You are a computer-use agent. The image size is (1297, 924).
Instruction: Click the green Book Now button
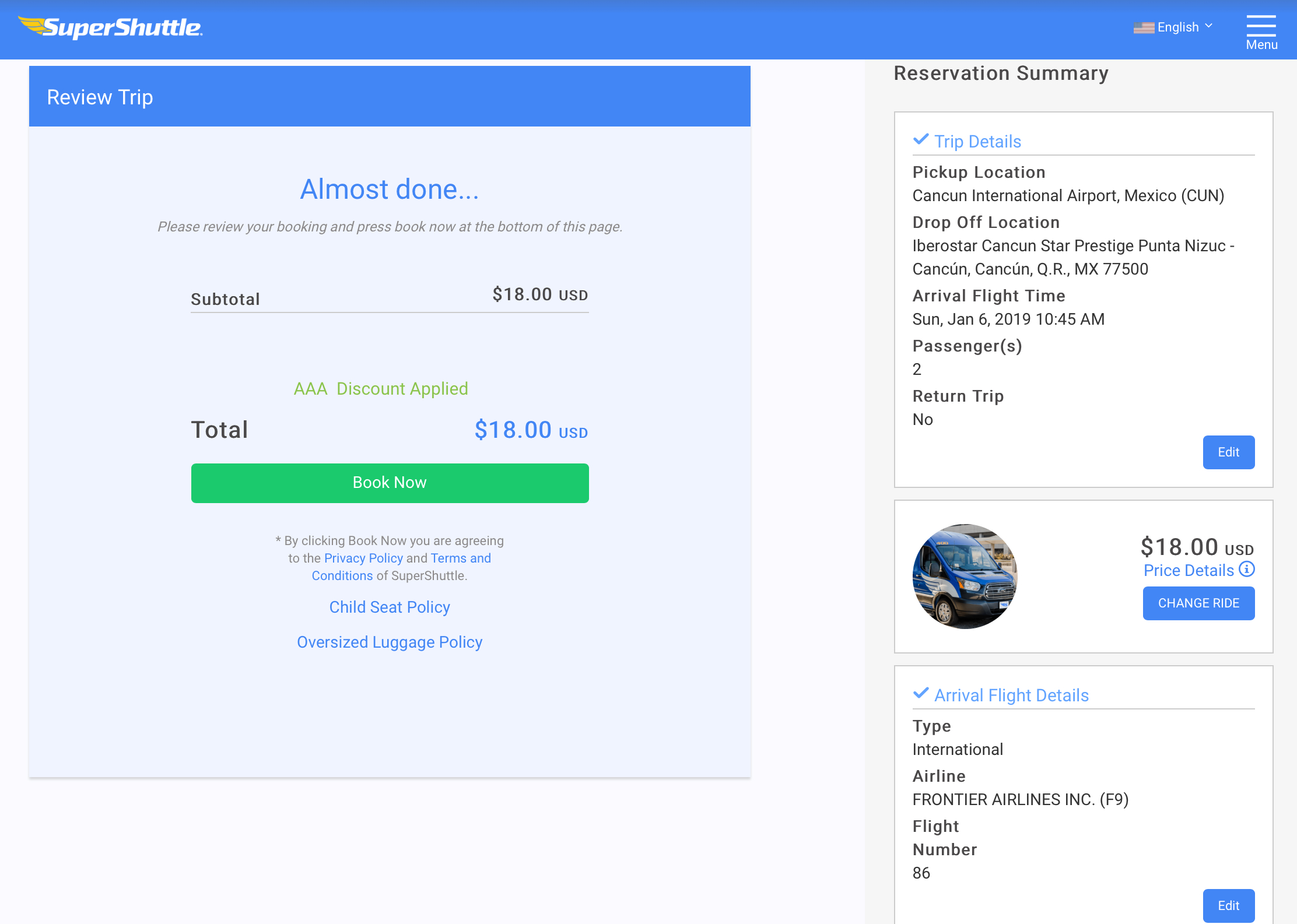[x=390, y=483]
